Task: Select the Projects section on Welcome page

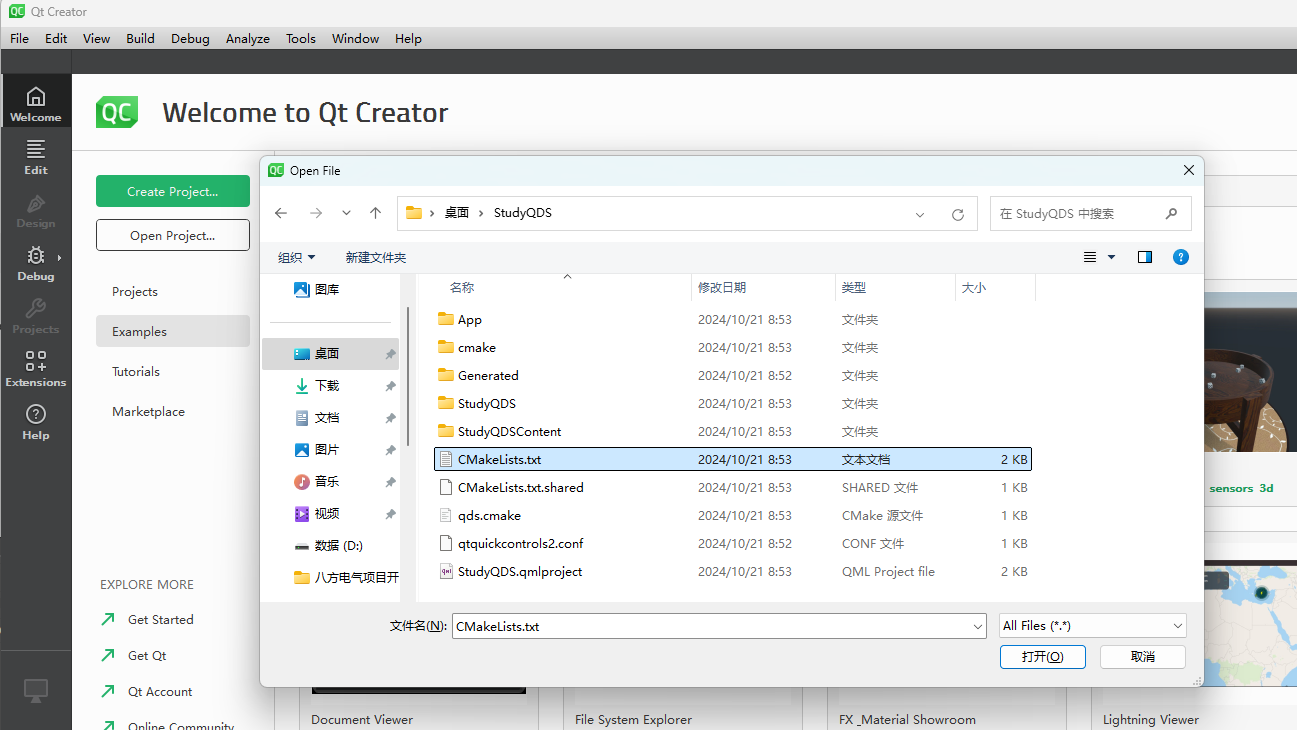Action: click(x=173, y=291)
